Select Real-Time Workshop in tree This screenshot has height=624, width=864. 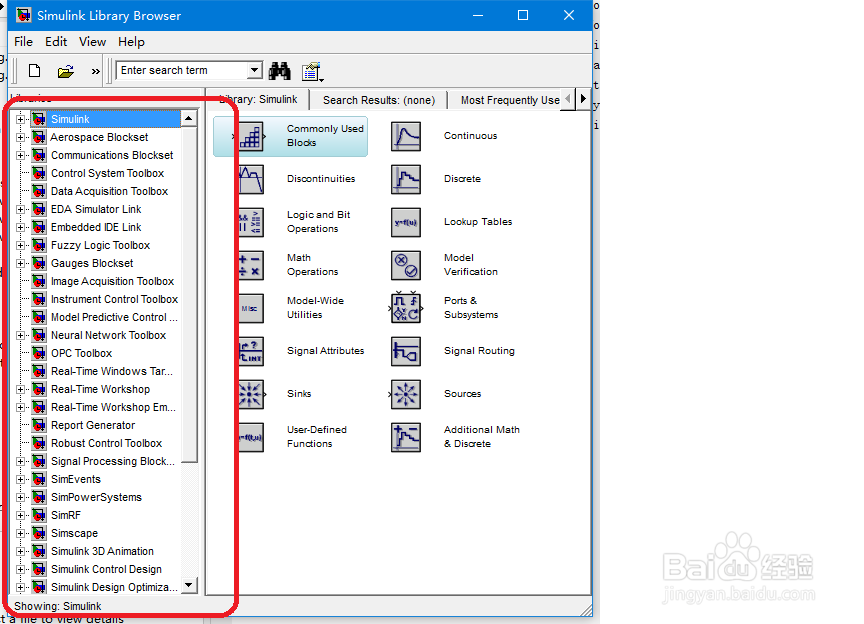pyautogui.click(x=100, y=389)
